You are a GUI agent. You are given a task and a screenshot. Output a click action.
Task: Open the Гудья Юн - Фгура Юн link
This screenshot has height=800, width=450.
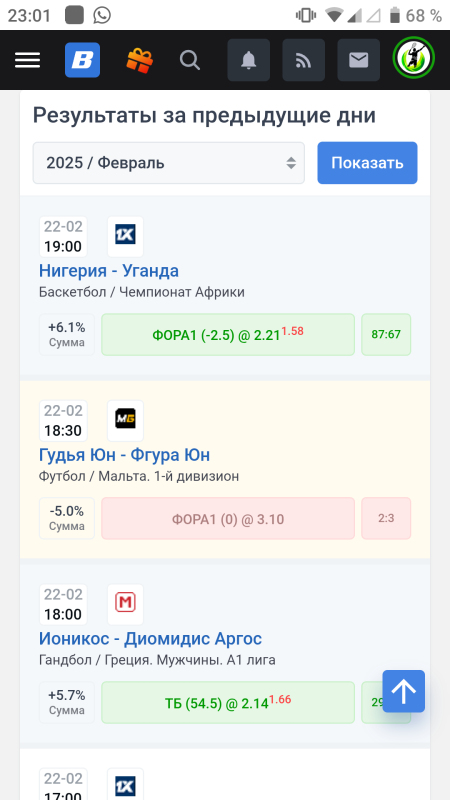[x=124, y=455]
